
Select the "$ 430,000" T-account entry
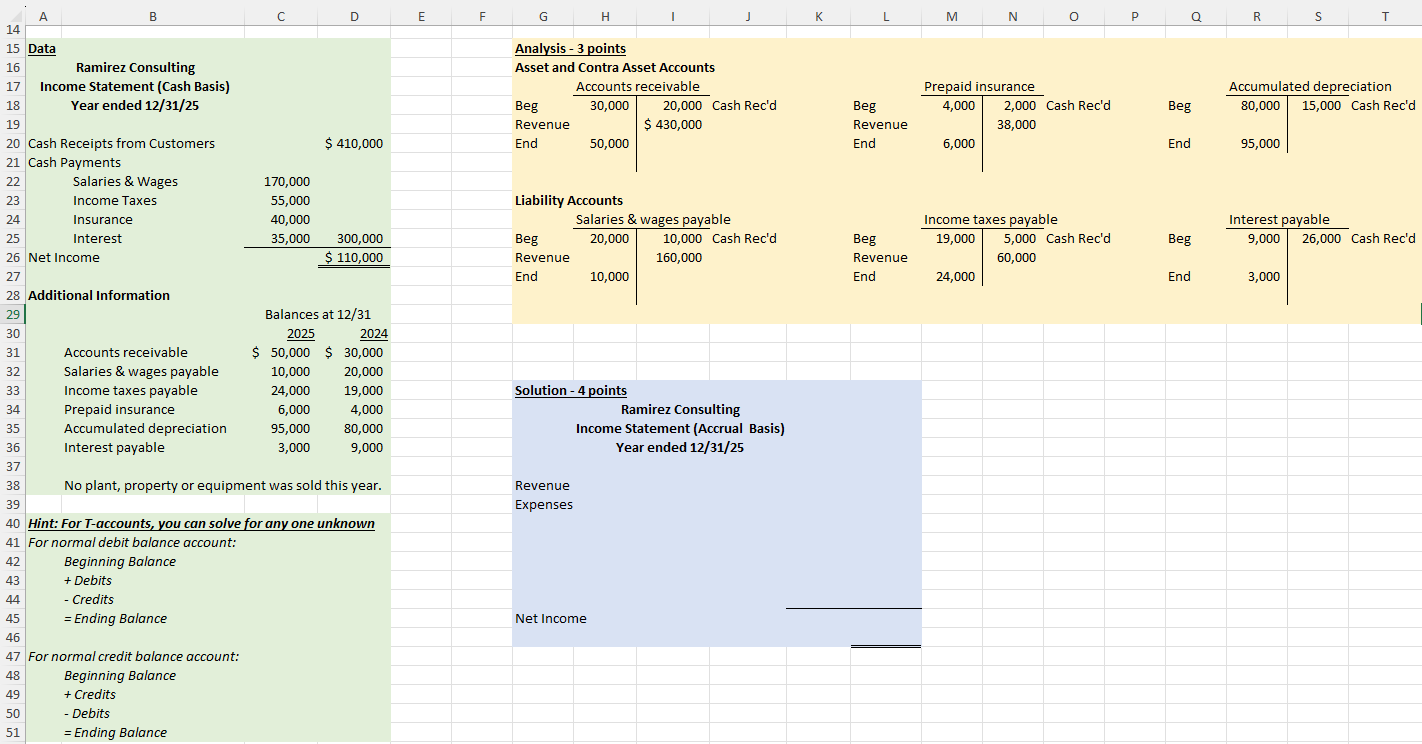point(673,124)
